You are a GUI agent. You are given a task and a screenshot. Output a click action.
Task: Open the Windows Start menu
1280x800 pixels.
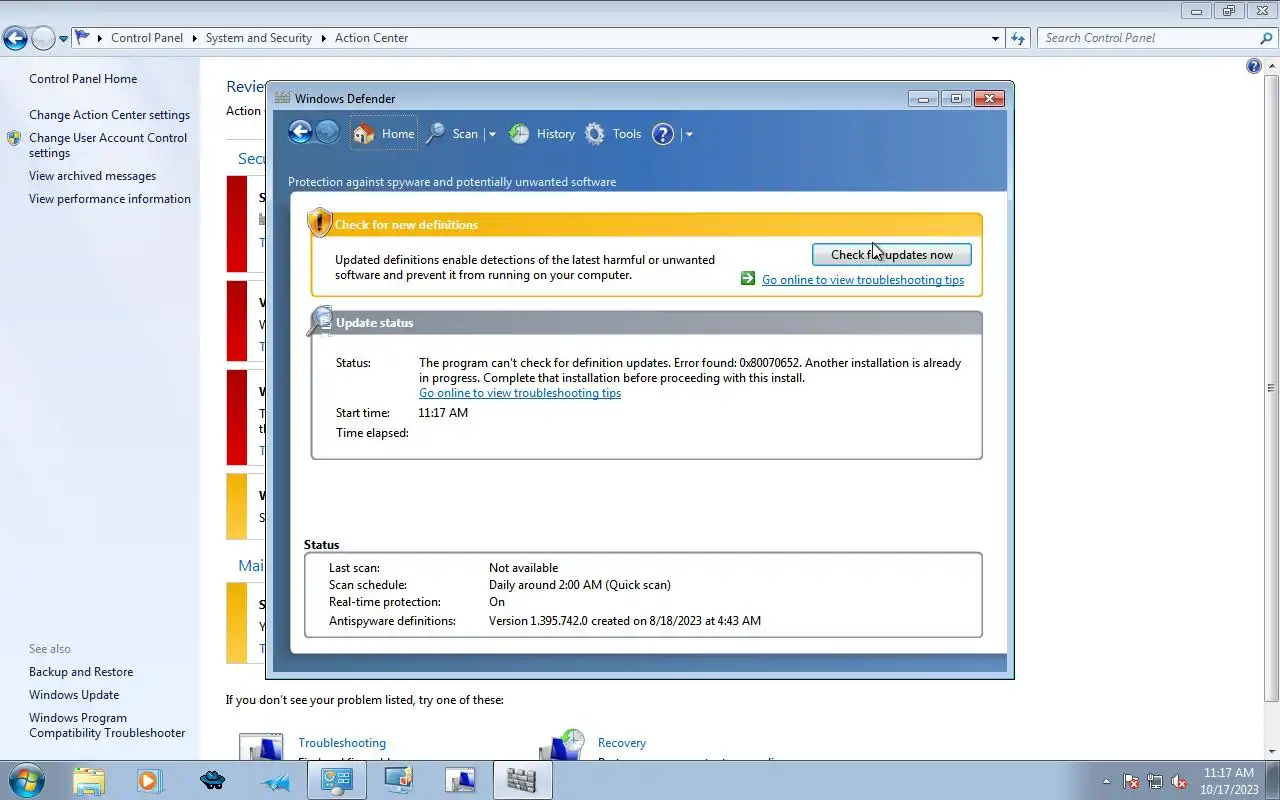click(26, 780)
